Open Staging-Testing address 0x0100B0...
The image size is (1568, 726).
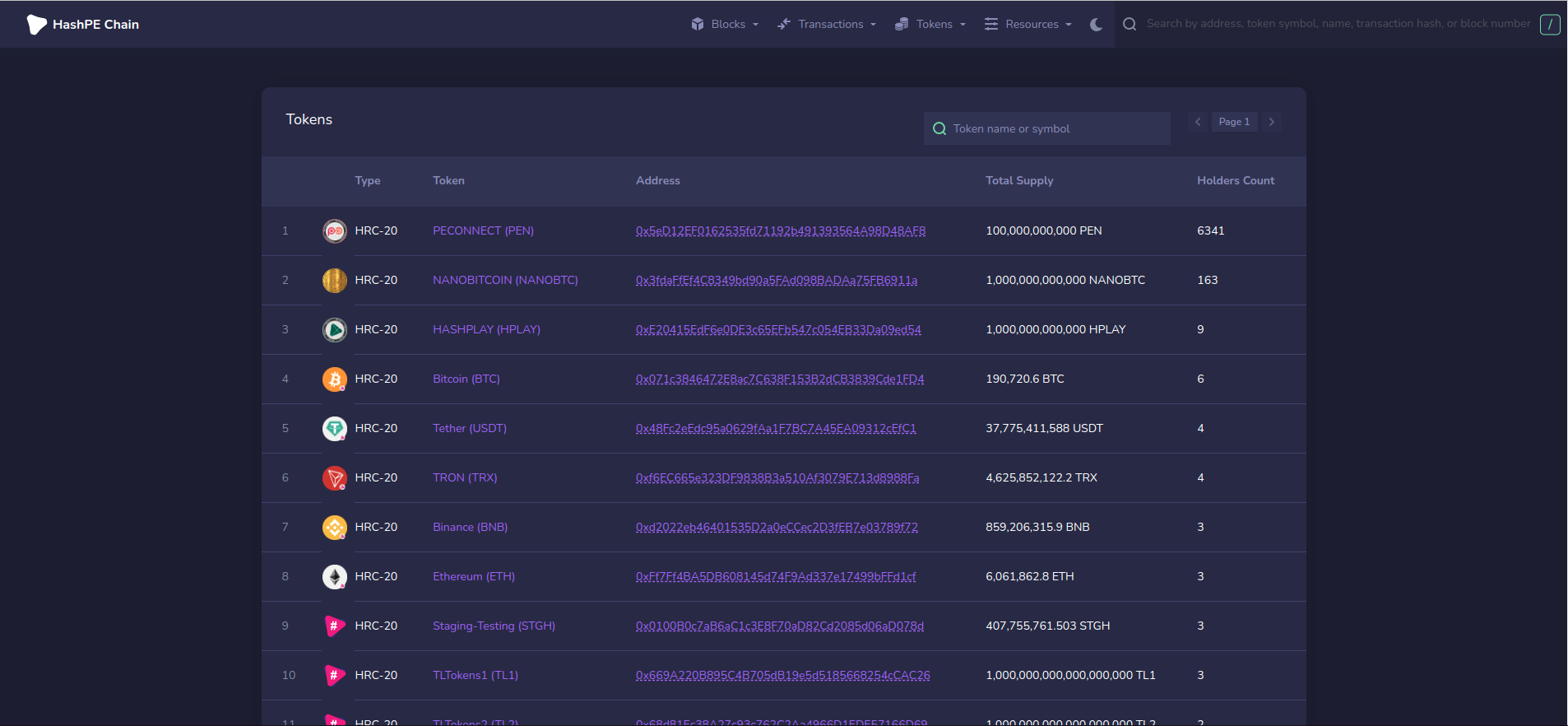click(x=779, y=626)
